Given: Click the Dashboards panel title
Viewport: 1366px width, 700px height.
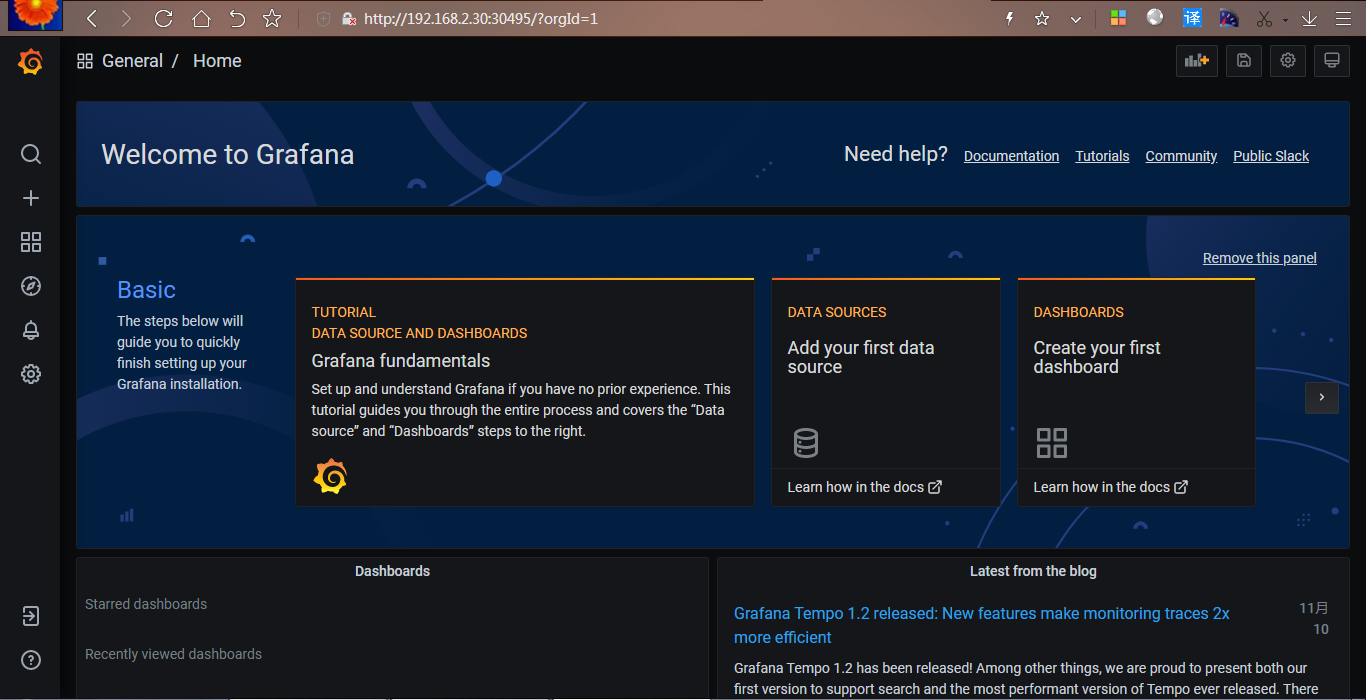Looking at the screenshot, I should pos(392,571).
